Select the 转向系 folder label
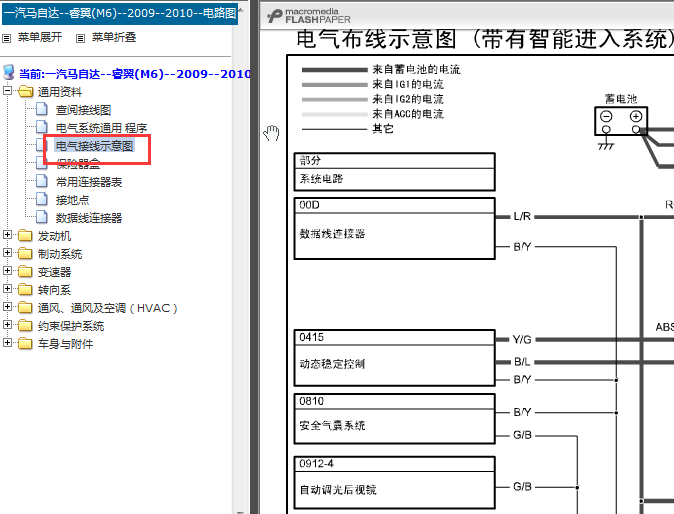This screenshot has height=514, width=674. (x=54, y=290)
